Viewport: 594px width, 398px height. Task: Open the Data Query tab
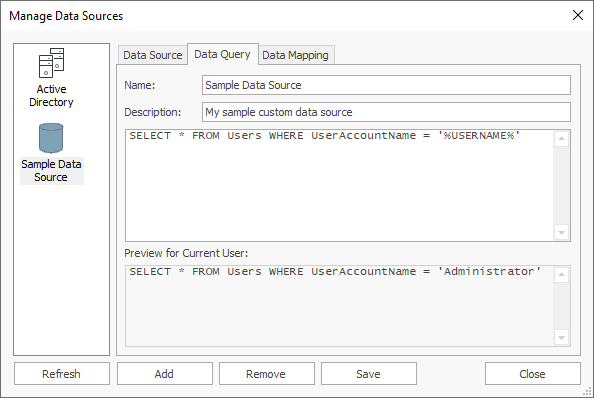pyautogui.click(x=222, y=55)
